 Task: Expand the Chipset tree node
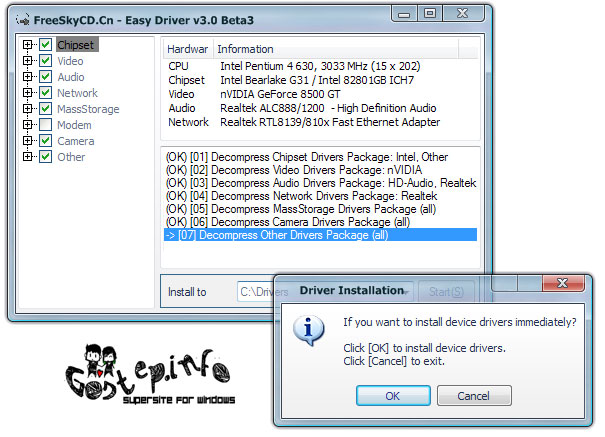pos(27,45)
